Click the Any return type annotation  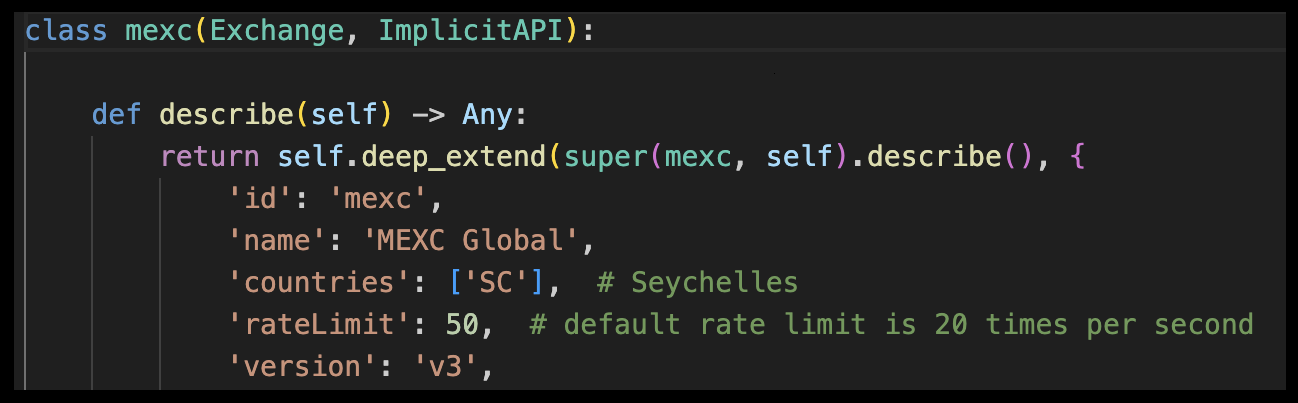(x=487, y=115)
